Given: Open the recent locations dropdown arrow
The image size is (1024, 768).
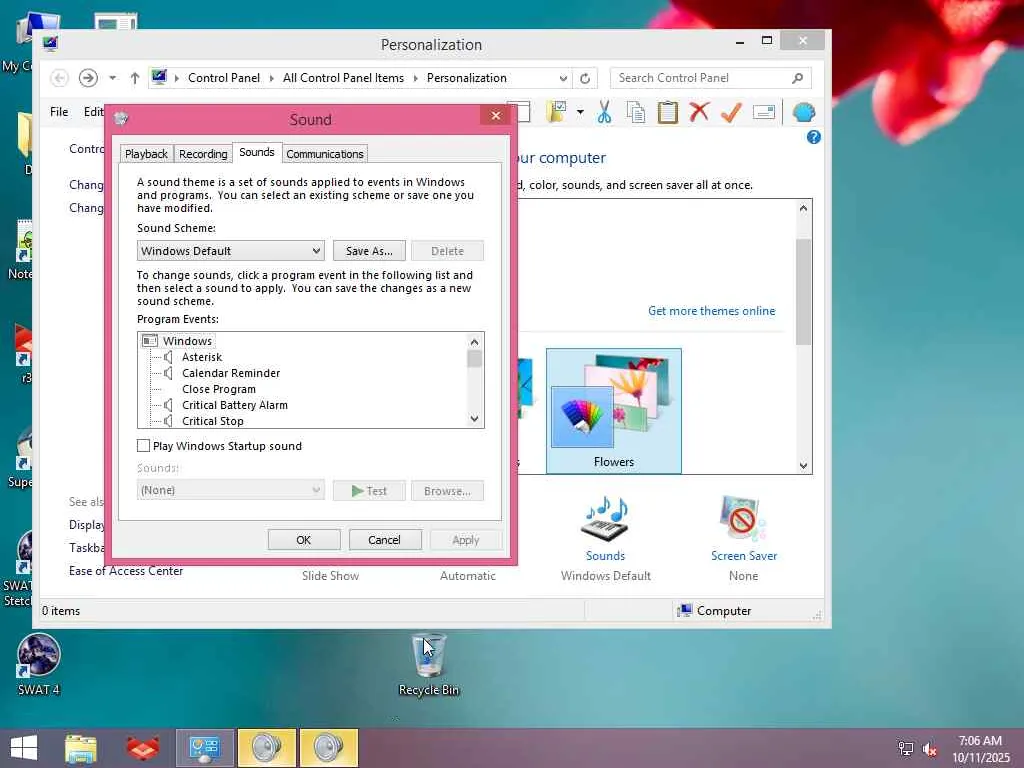Looking at the screenshot, I should (x=112, y=78).
